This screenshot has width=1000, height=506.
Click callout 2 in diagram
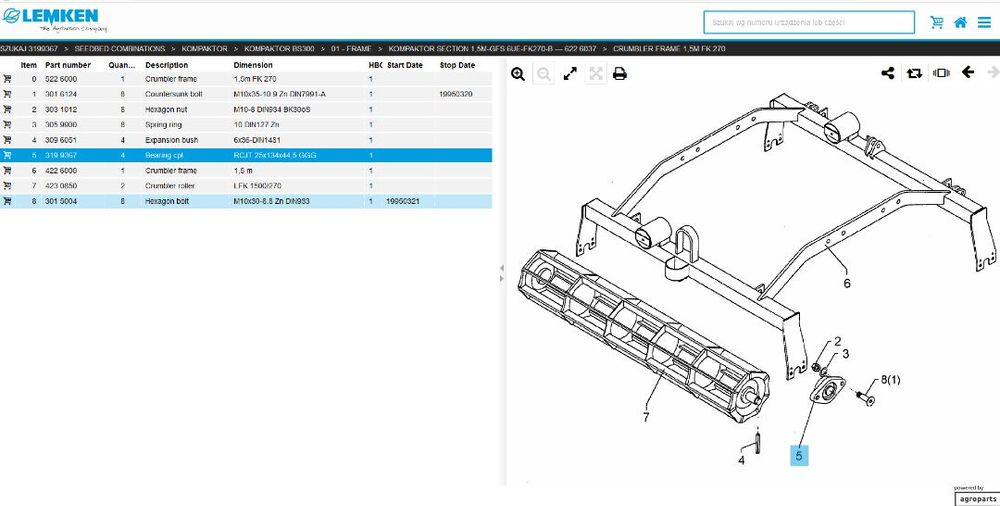[838, 342]
